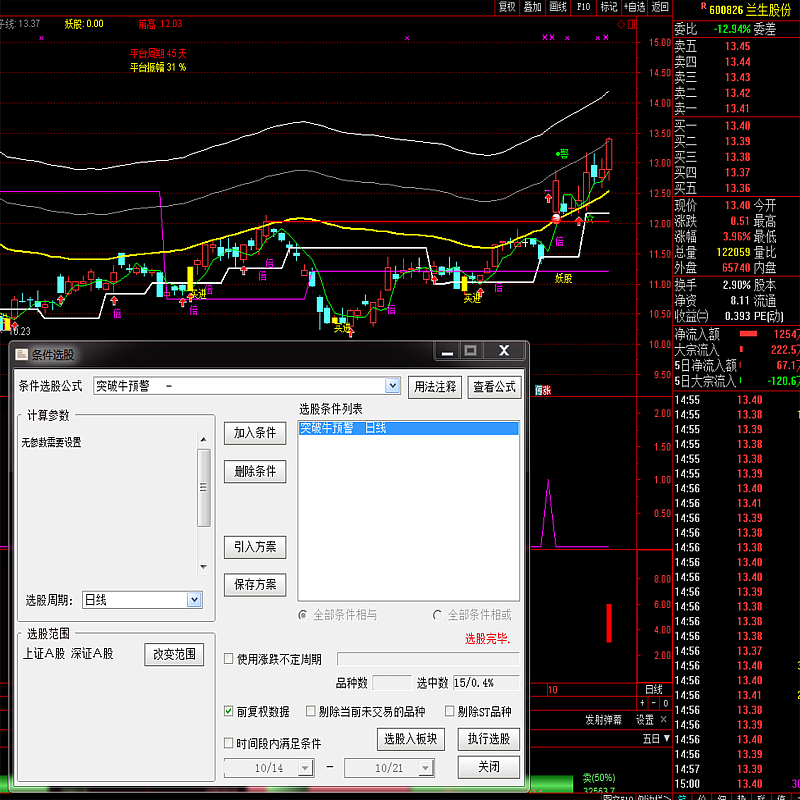
Task: Open the 设置 tab
Action: (645, 719)
